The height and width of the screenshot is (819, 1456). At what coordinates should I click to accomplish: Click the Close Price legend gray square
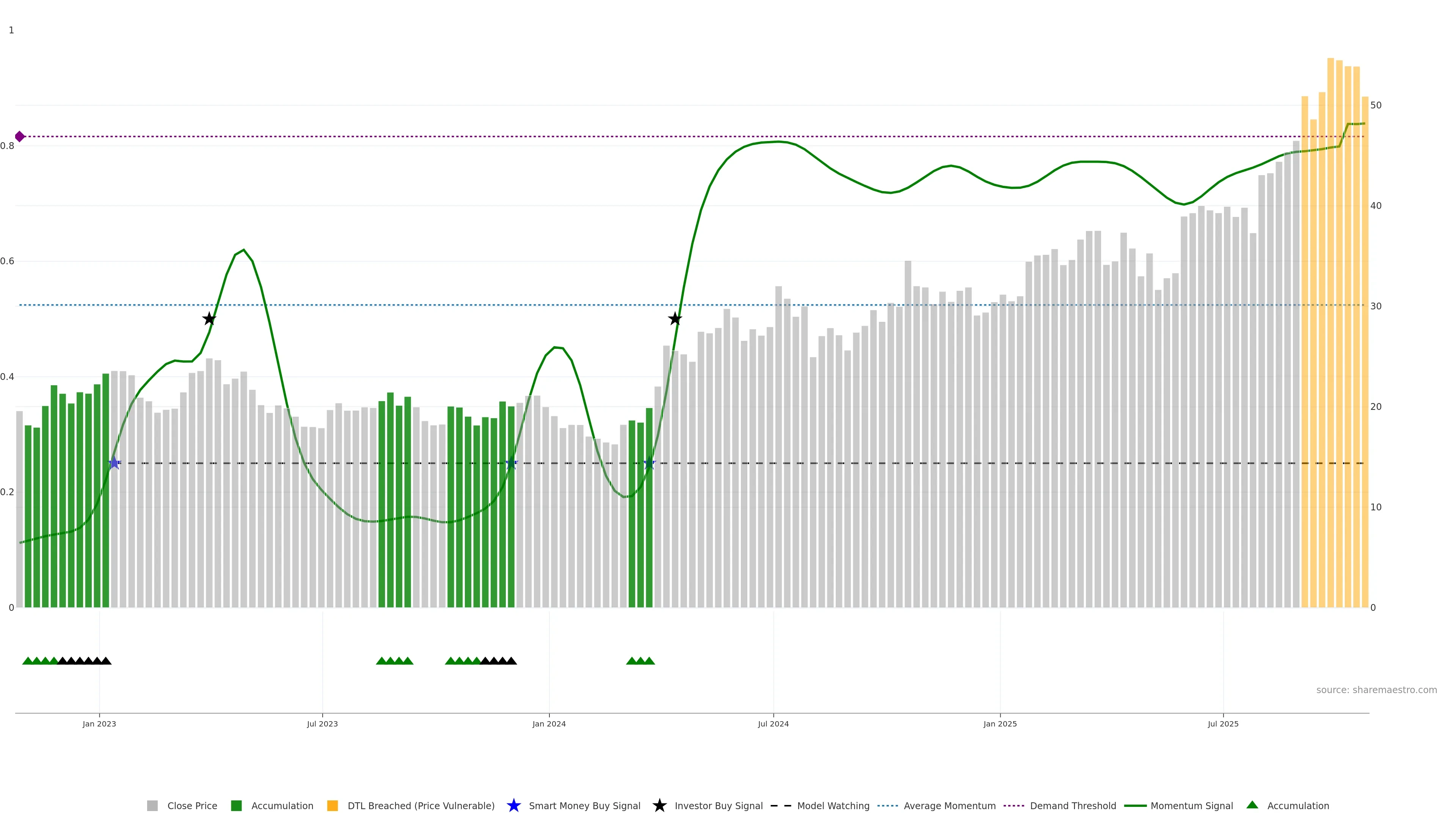152,805
